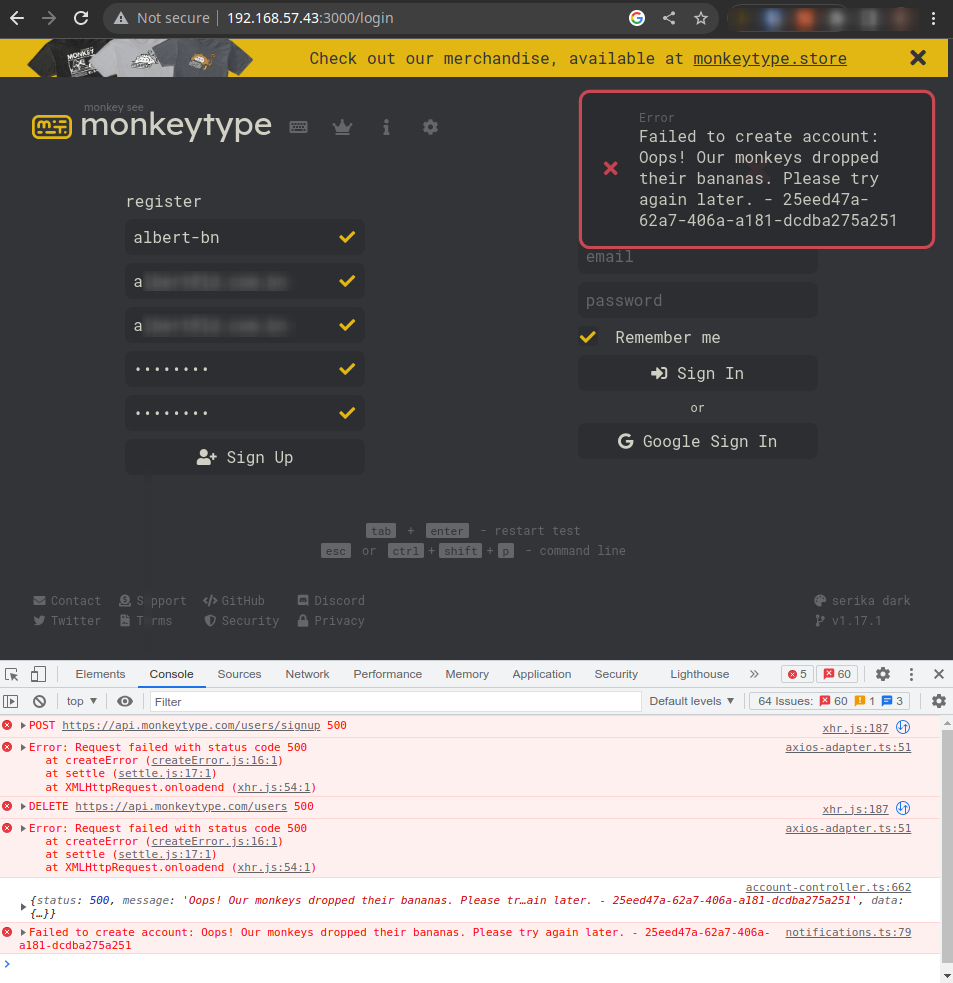Open DevTools customize three-dot menu
The image size is (953, 983).
click(x=911, y=674)
